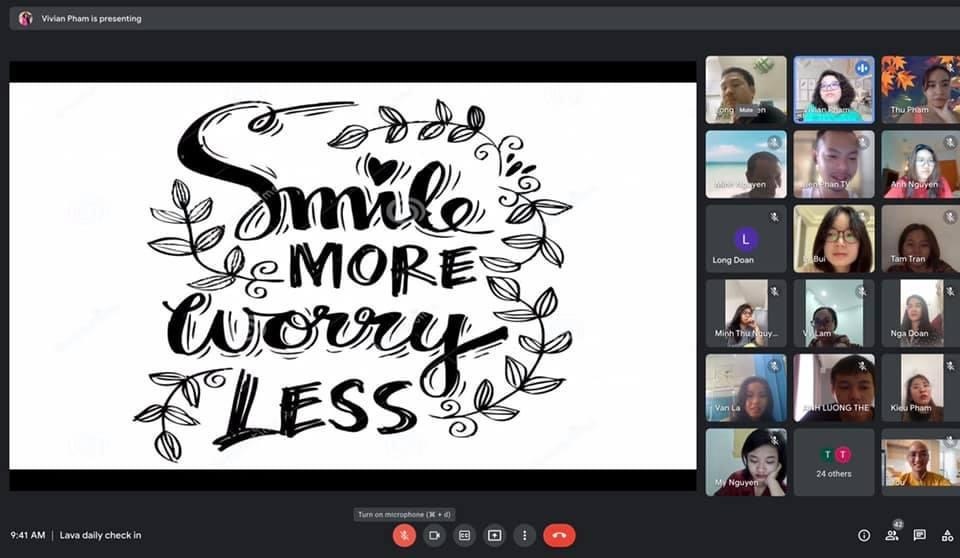Open meeting details info icon
The image size is (960, 558).
(864, 535)
